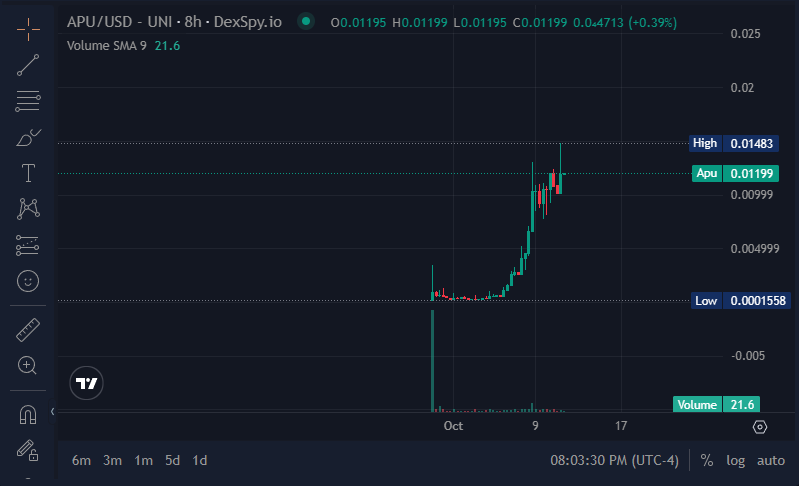Click the 17 date label on time axis

[x=621, y=426]
